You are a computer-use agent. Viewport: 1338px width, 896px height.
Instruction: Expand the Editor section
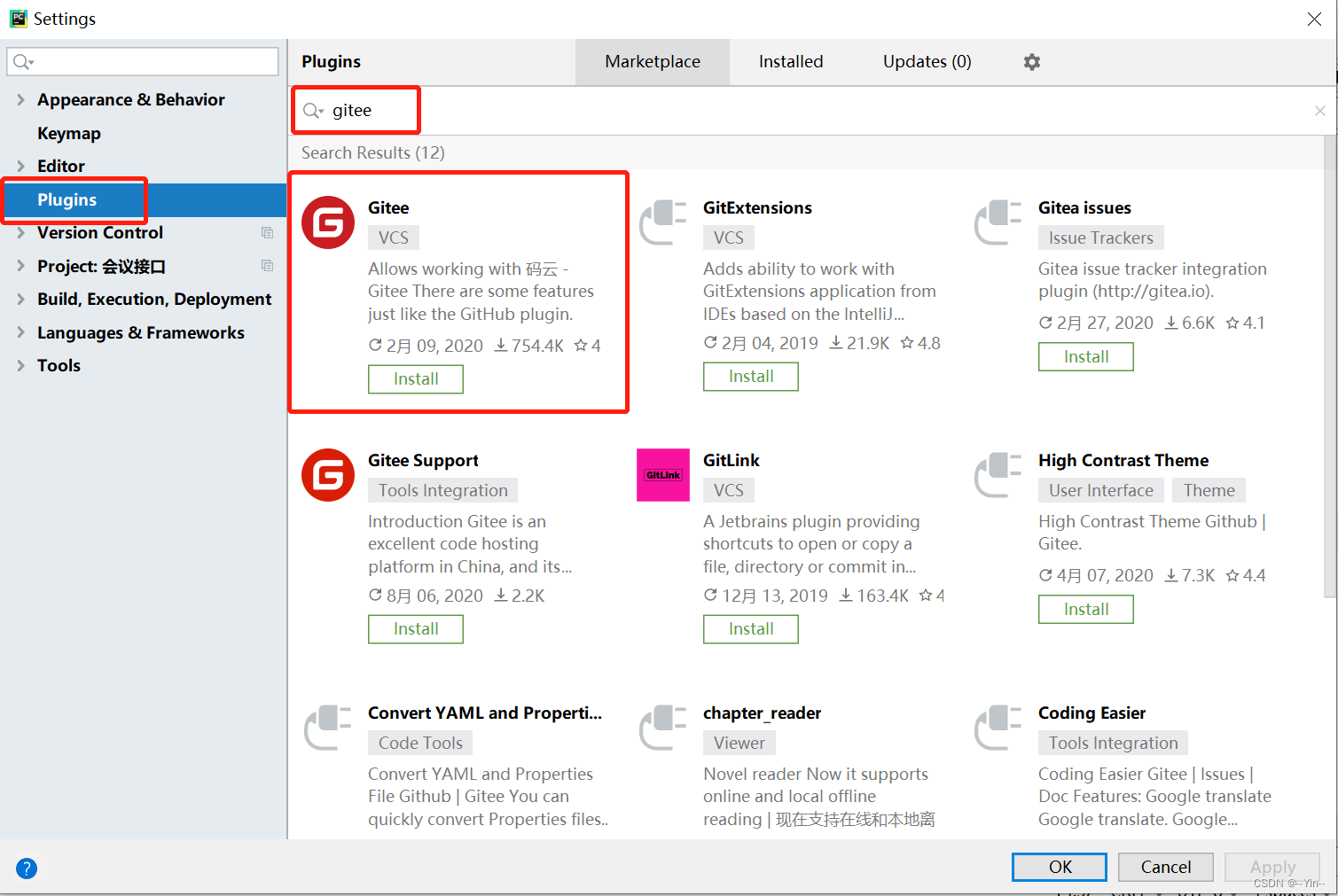[x=20, y=166]
